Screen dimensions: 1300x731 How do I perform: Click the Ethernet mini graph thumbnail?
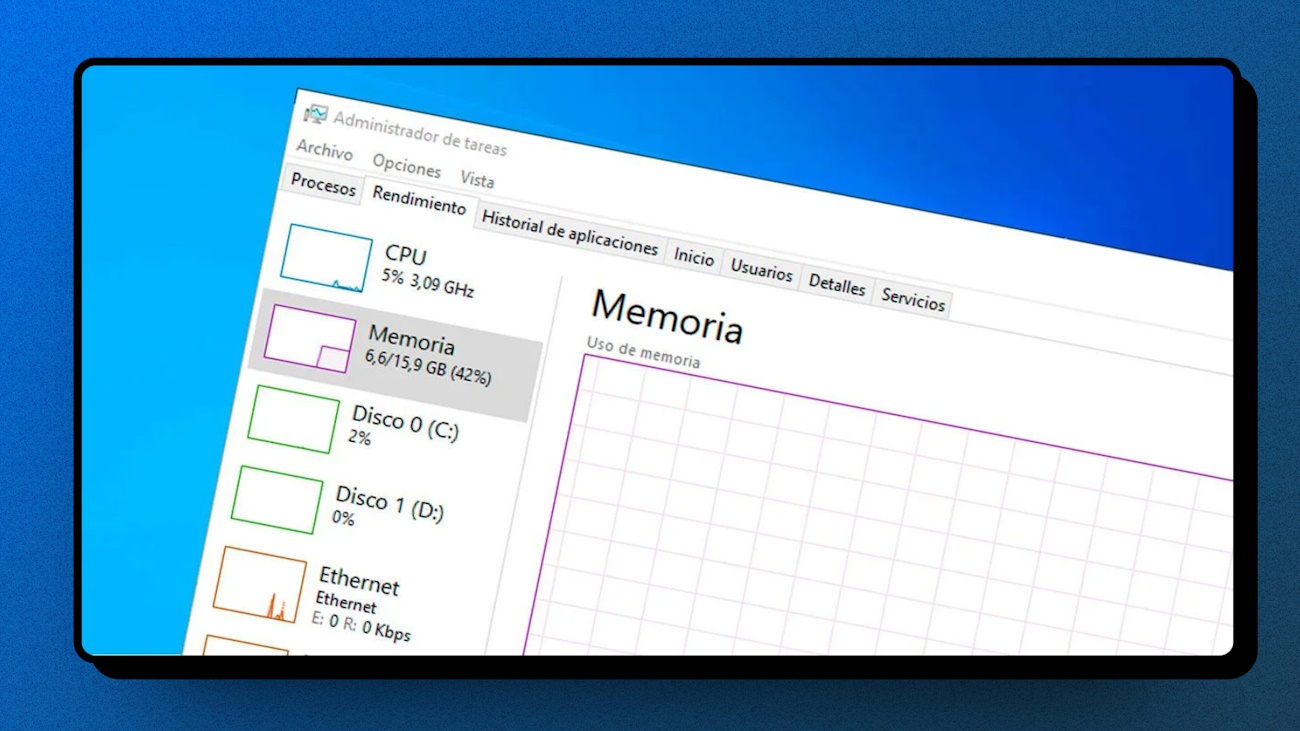click(x=259, y=584)
